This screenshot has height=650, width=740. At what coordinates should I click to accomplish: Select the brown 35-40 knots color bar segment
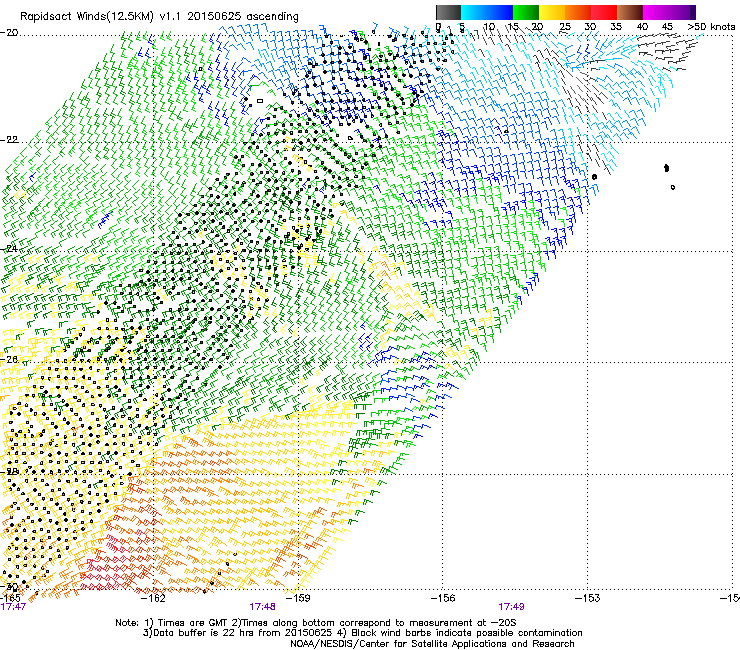click(630, 12)
